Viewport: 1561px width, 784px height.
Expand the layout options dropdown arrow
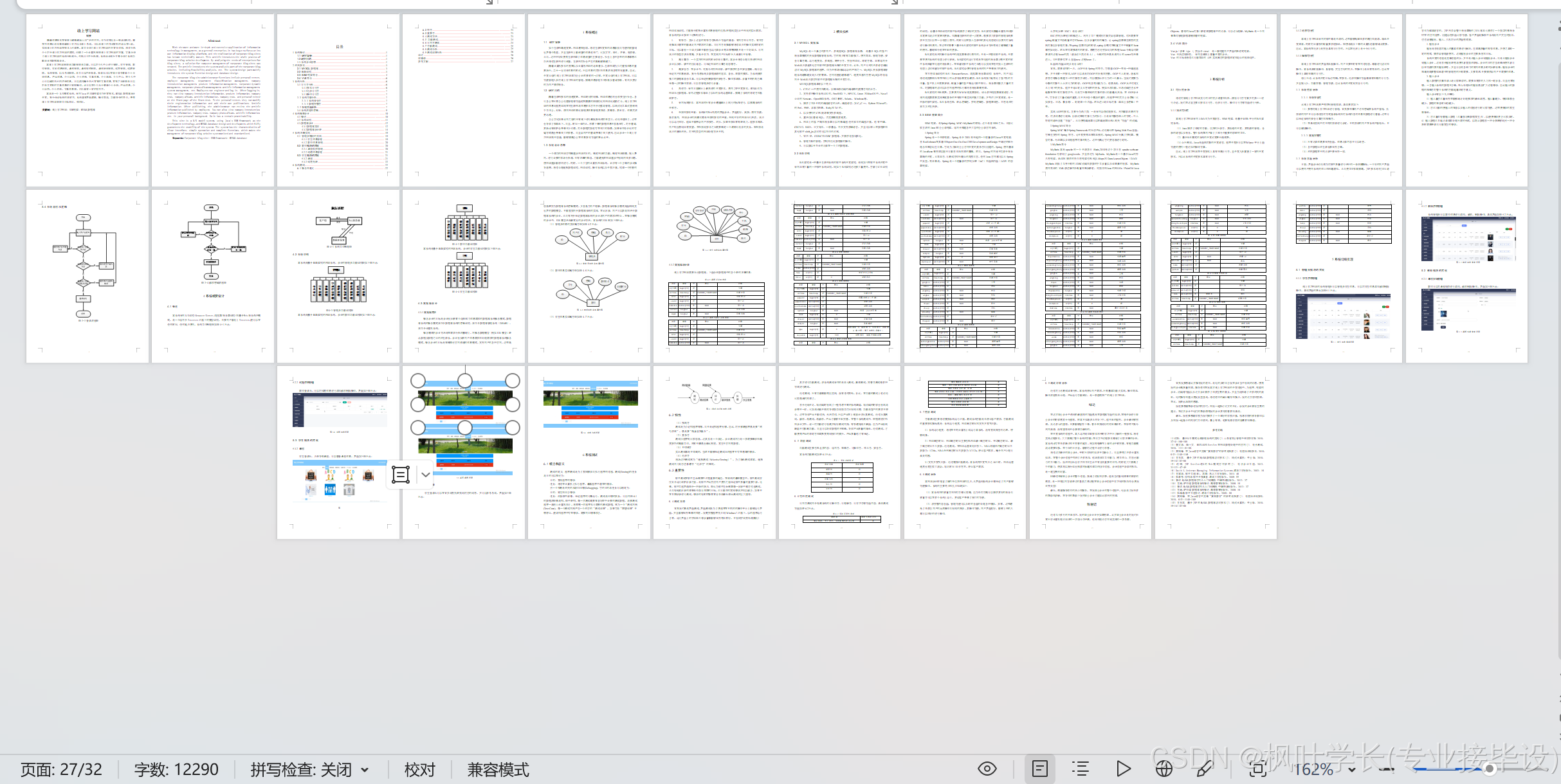426,475
